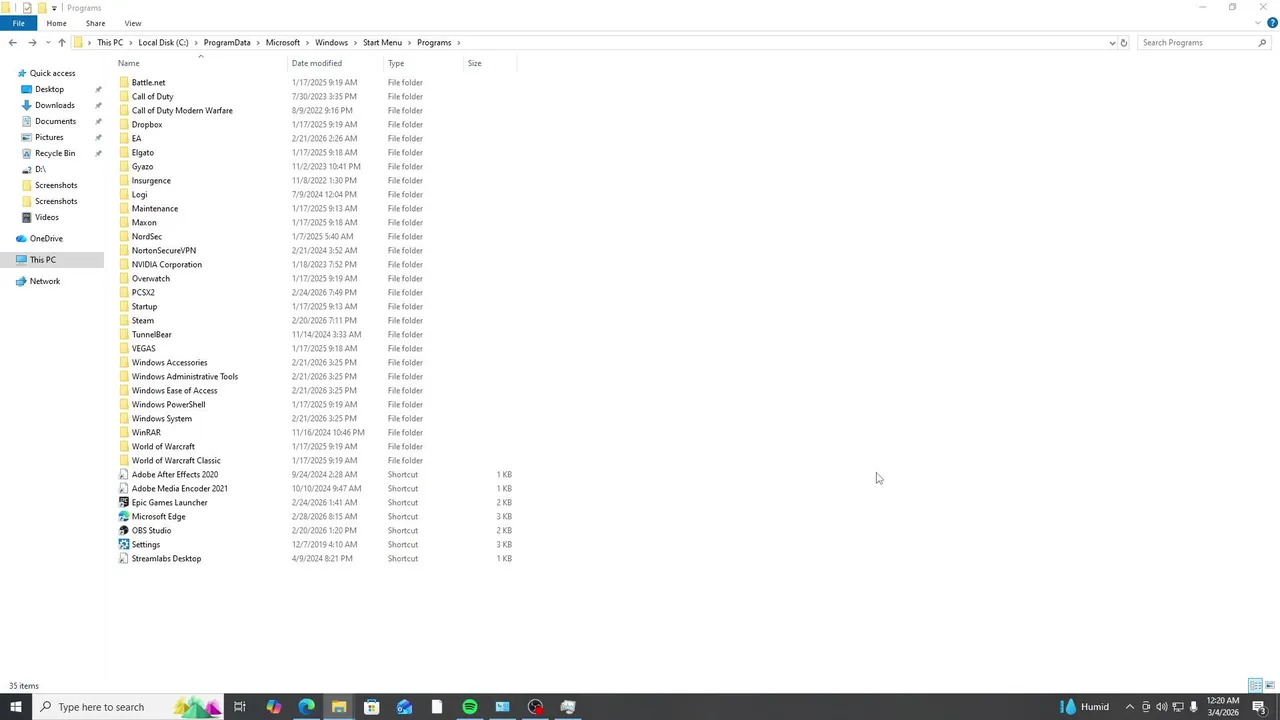Go up one folder with the up arrow
This screenshot has width=1280, height=720.
62,43
